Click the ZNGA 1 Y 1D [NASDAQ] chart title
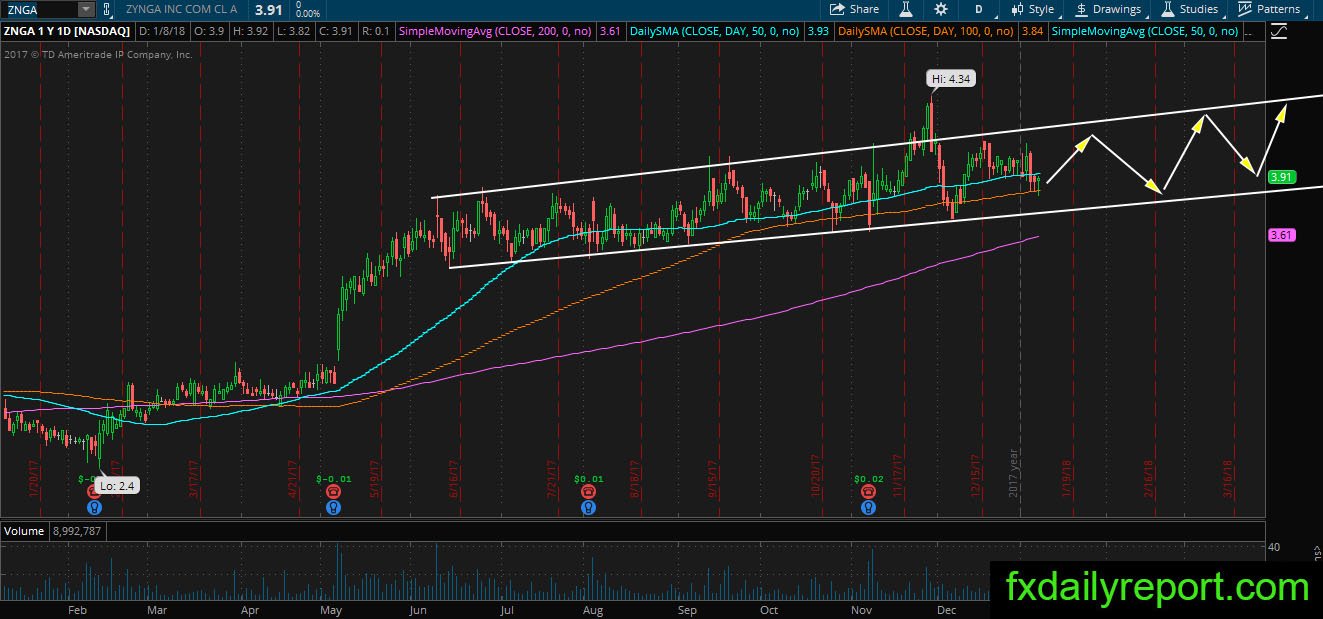The width and height of the screenshot is (1323, 619). (x=66, y=32)
